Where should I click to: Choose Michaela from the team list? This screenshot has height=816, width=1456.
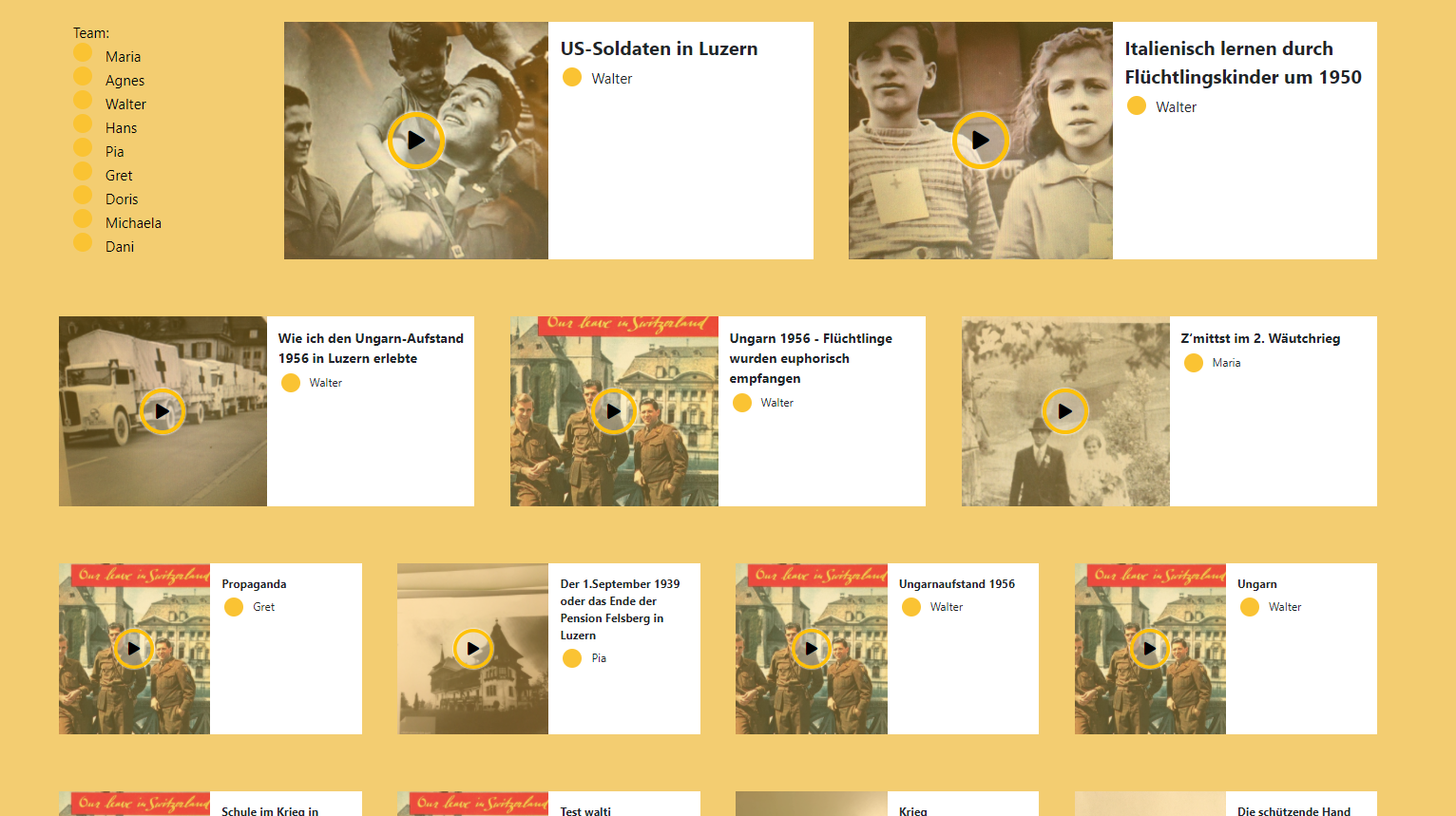[x=133, y=223]
